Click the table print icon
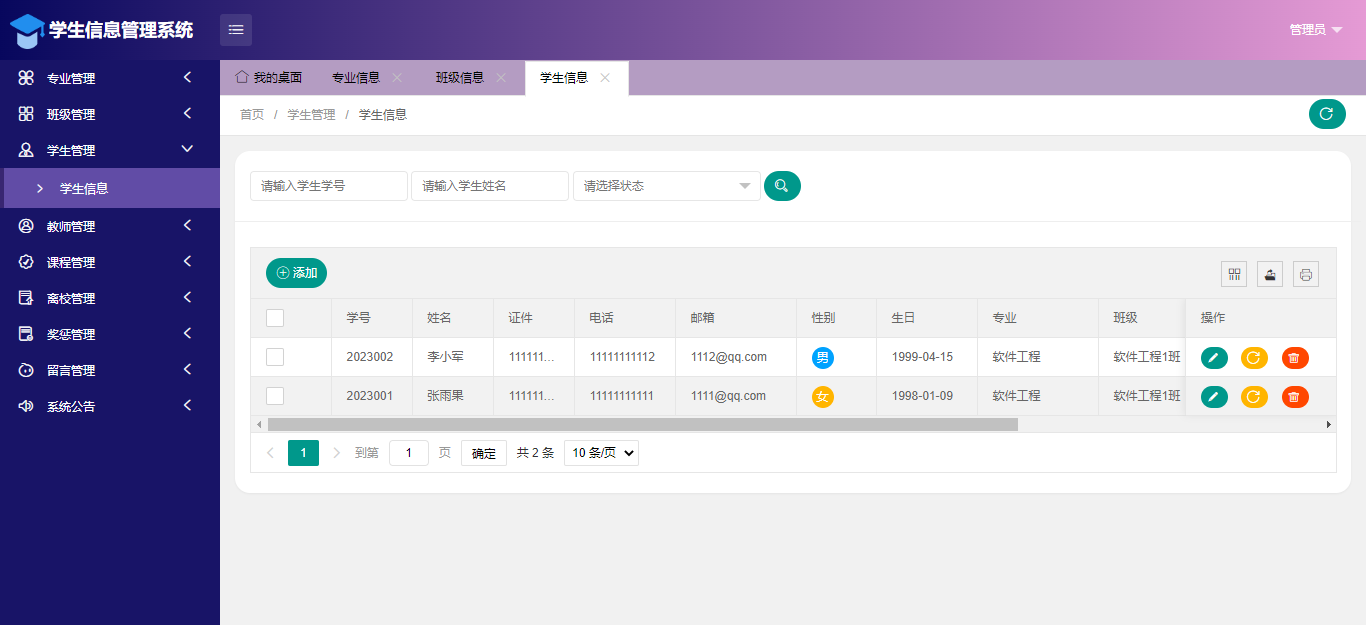This screenshot has width=1366, height=625. (1306, 274)
